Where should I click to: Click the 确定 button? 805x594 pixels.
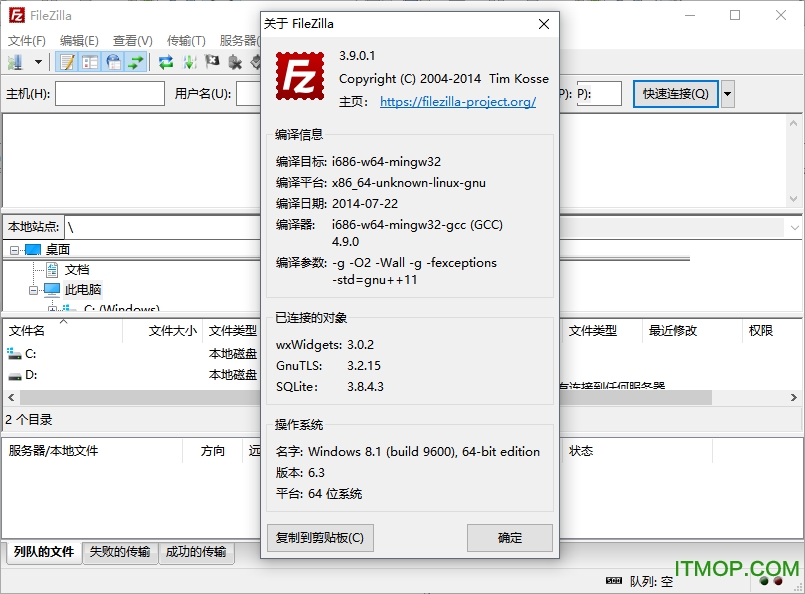[x=510, y=538]
